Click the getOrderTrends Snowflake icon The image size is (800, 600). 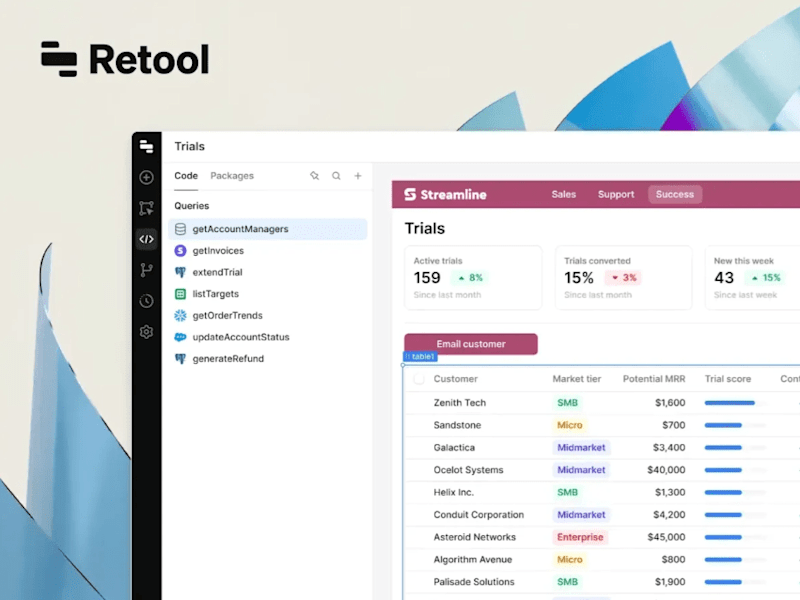click(180, 315)
